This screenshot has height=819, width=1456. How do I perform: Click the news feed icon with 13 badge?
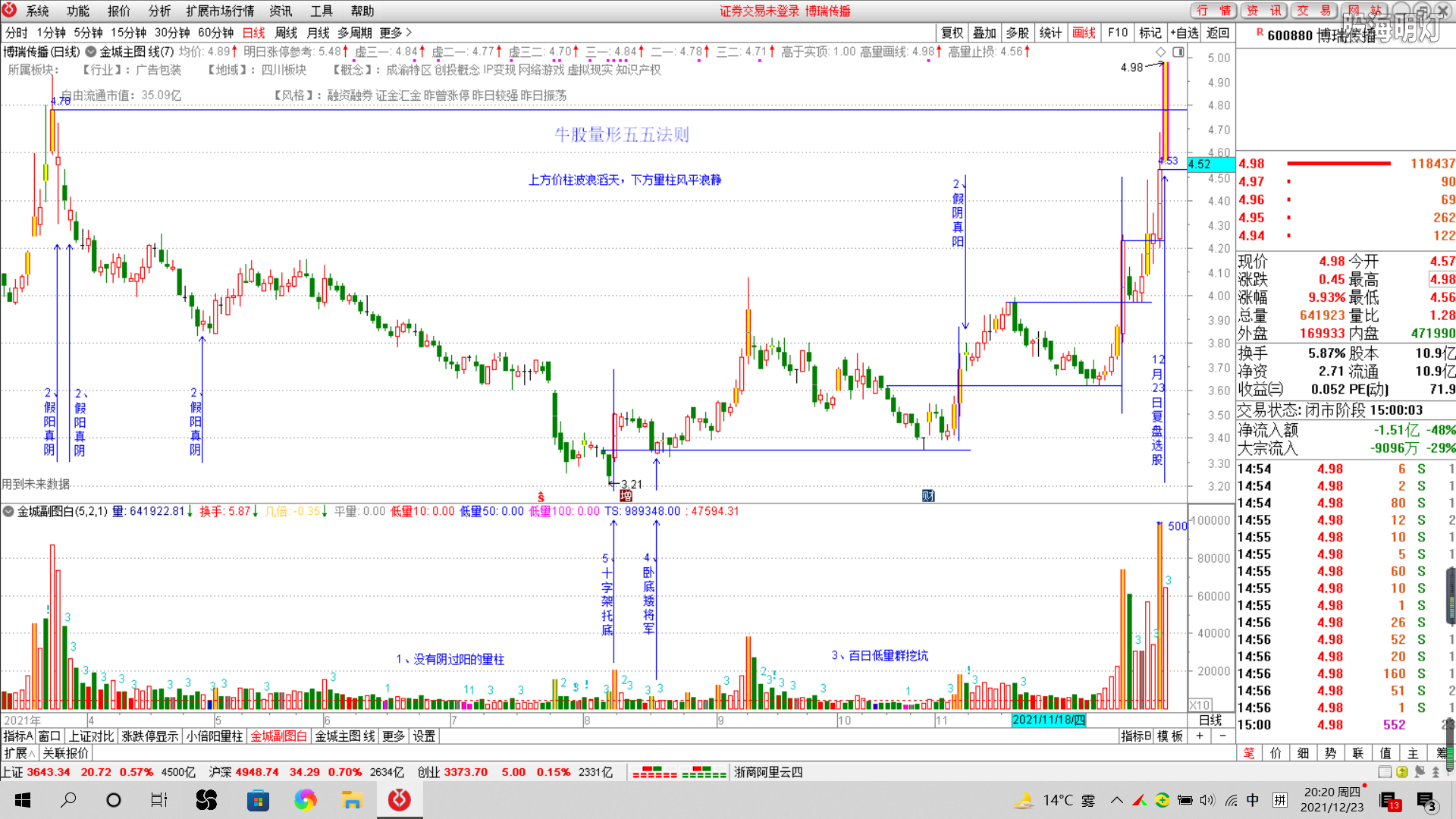(1390, 801)
